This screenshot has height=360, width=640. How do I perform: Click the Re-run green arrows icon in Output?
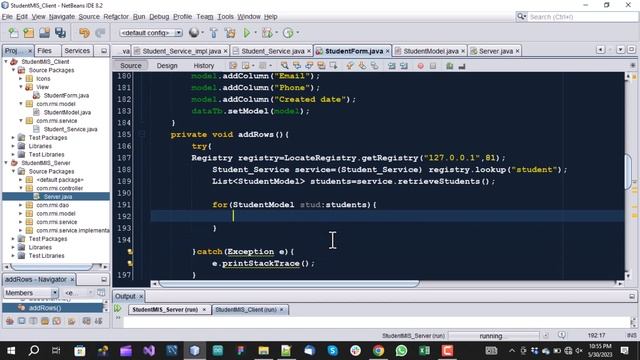tap(118, 309)
